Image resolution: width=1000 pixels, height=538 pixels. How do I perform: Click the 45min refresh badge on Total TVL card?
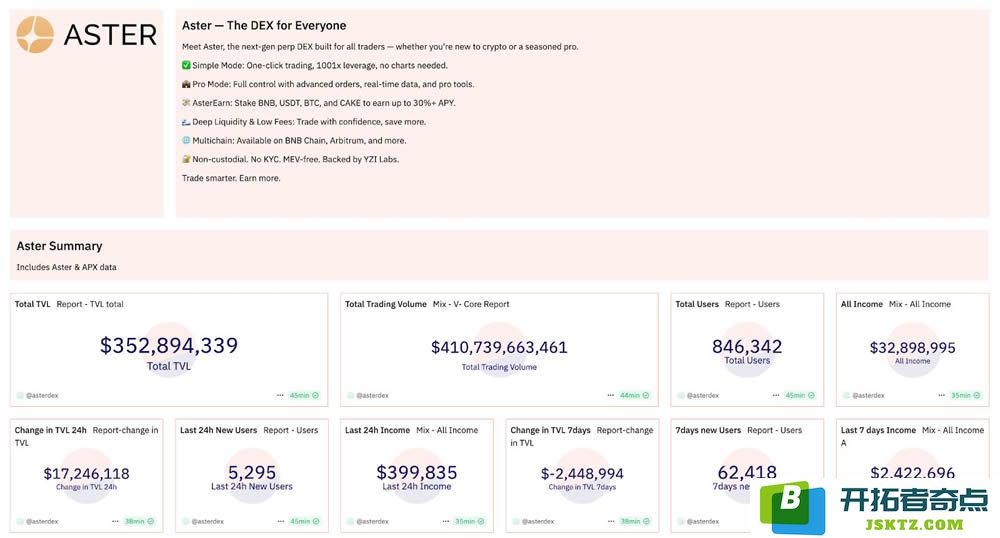(x=304, y=395)
